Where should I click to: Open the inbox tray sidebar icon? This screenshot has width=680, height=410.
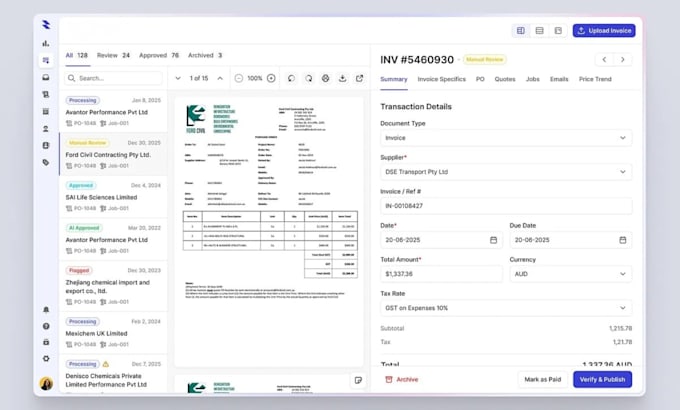[46, 77]
